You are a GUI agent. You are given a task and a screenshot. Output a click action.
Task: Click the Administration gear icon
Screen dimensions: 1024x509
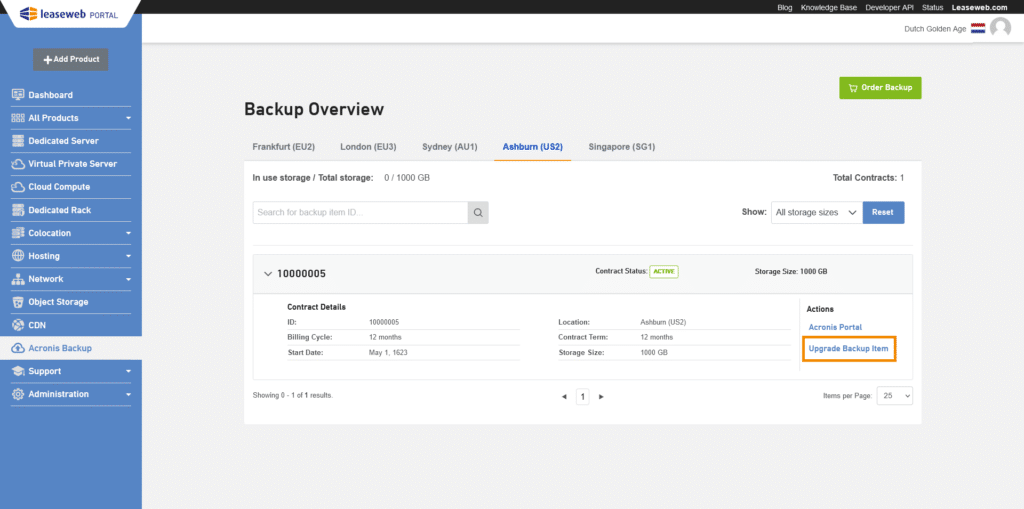point(18,395)
